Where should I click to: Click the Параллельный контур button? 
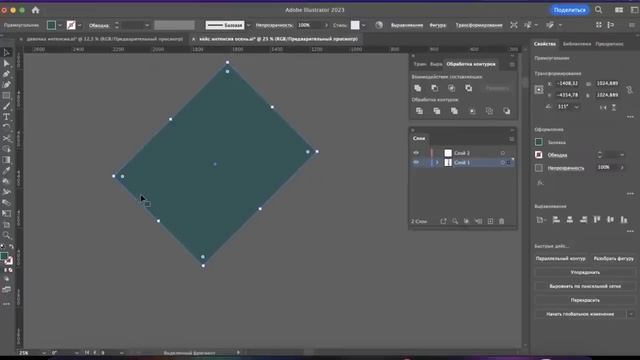click(560, 258)
